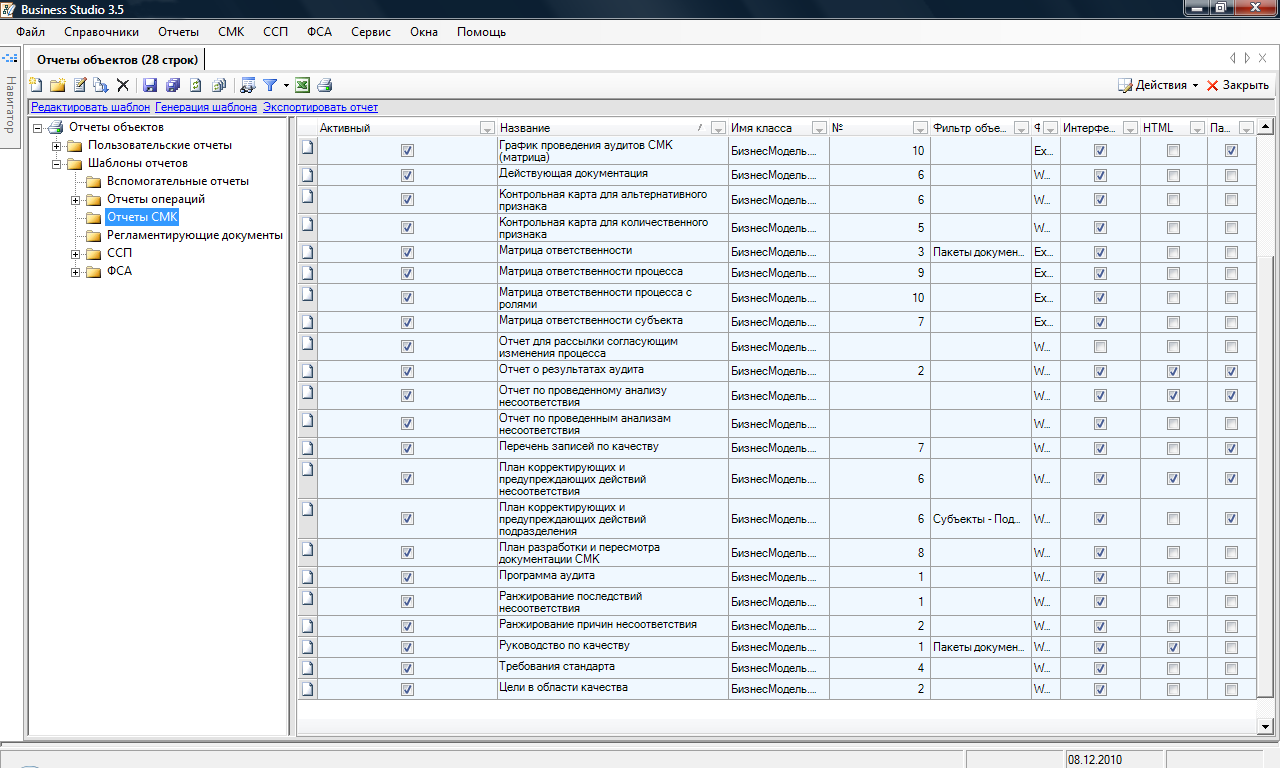Enable HTML checkbox for Действующая документация row

point(1174,175)
